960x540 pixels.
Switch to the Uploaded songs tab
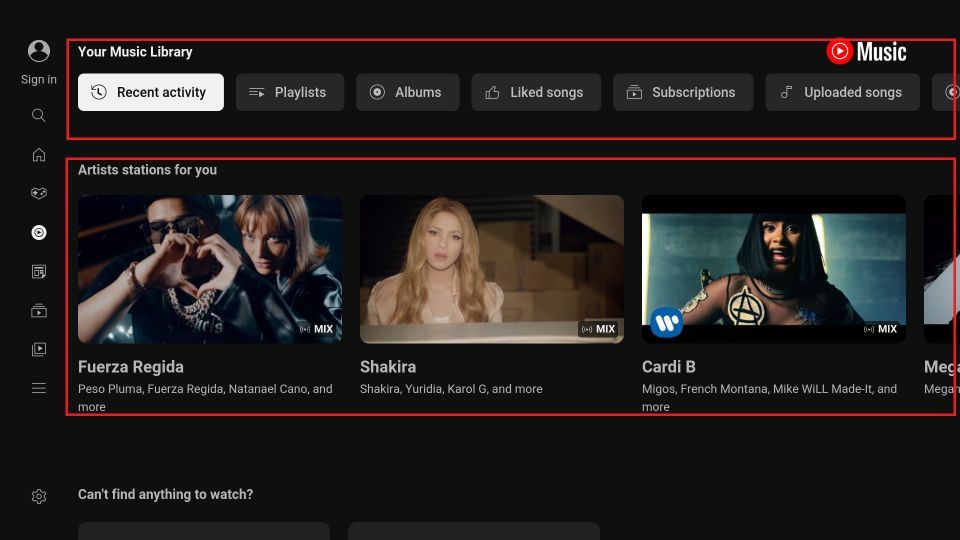(x=842, y=92)
